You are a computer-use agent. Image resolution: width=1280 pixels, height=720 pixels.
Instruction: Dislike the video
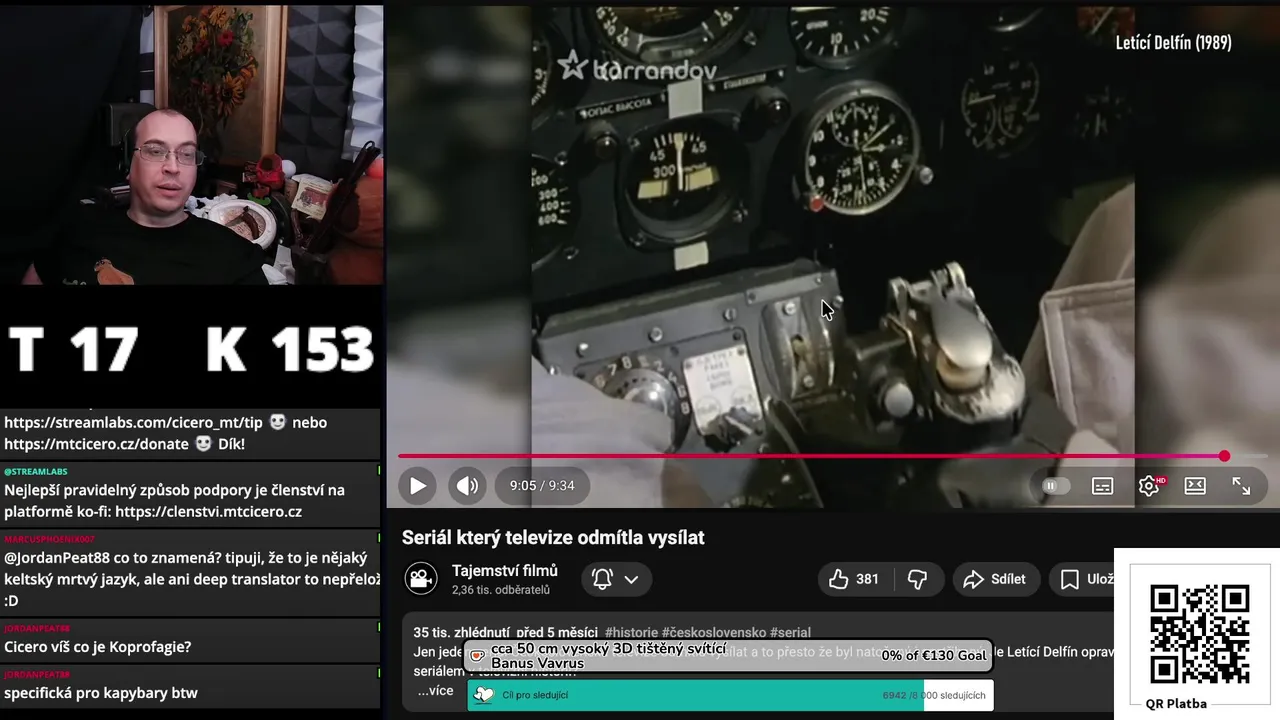(917, 579)
